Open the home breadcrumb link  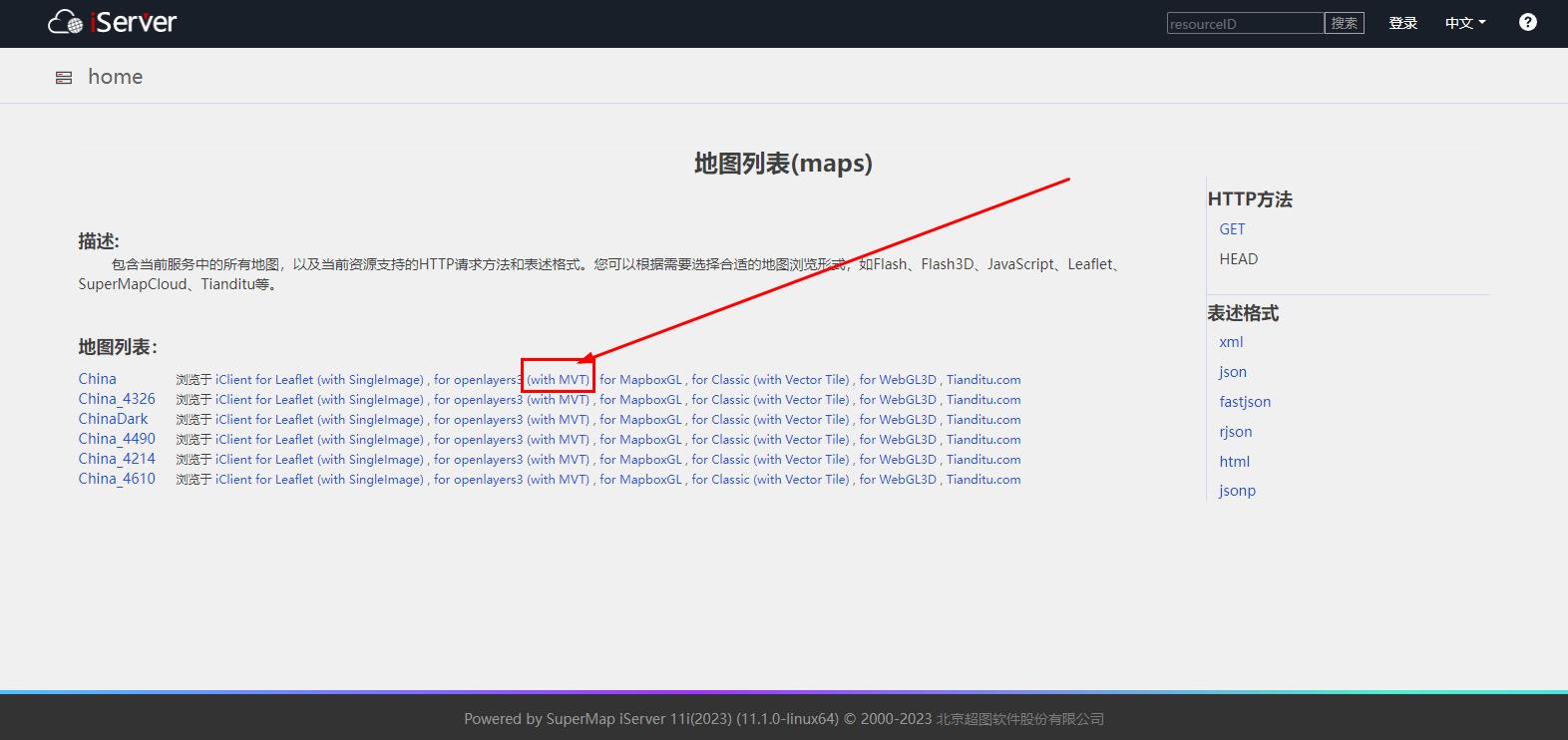115,77
